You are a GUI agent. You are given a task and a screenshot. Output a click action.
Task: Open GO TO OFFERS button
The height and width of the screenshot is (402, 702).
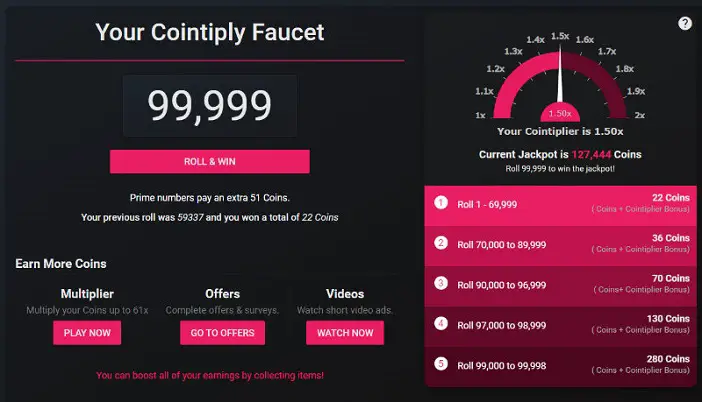click(223, 333)
